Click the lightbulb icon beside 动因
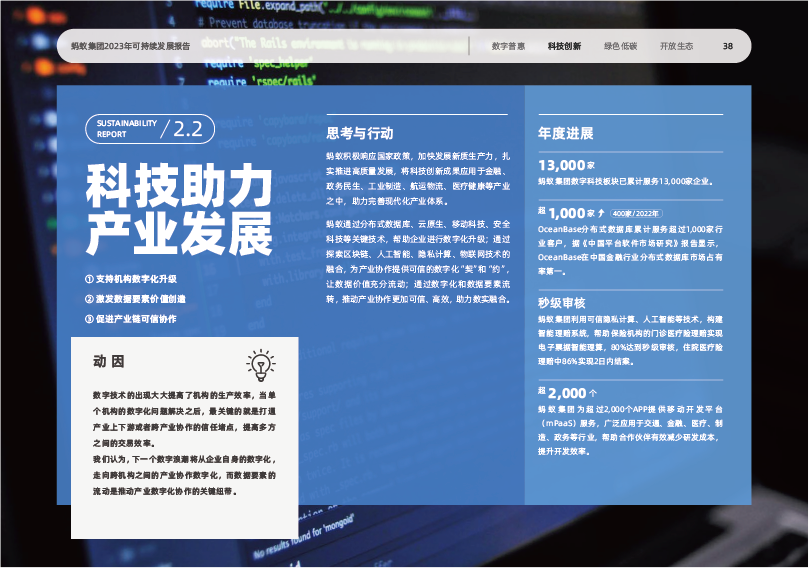This screenshot has width=809, height=568. (x=260, y=364)
